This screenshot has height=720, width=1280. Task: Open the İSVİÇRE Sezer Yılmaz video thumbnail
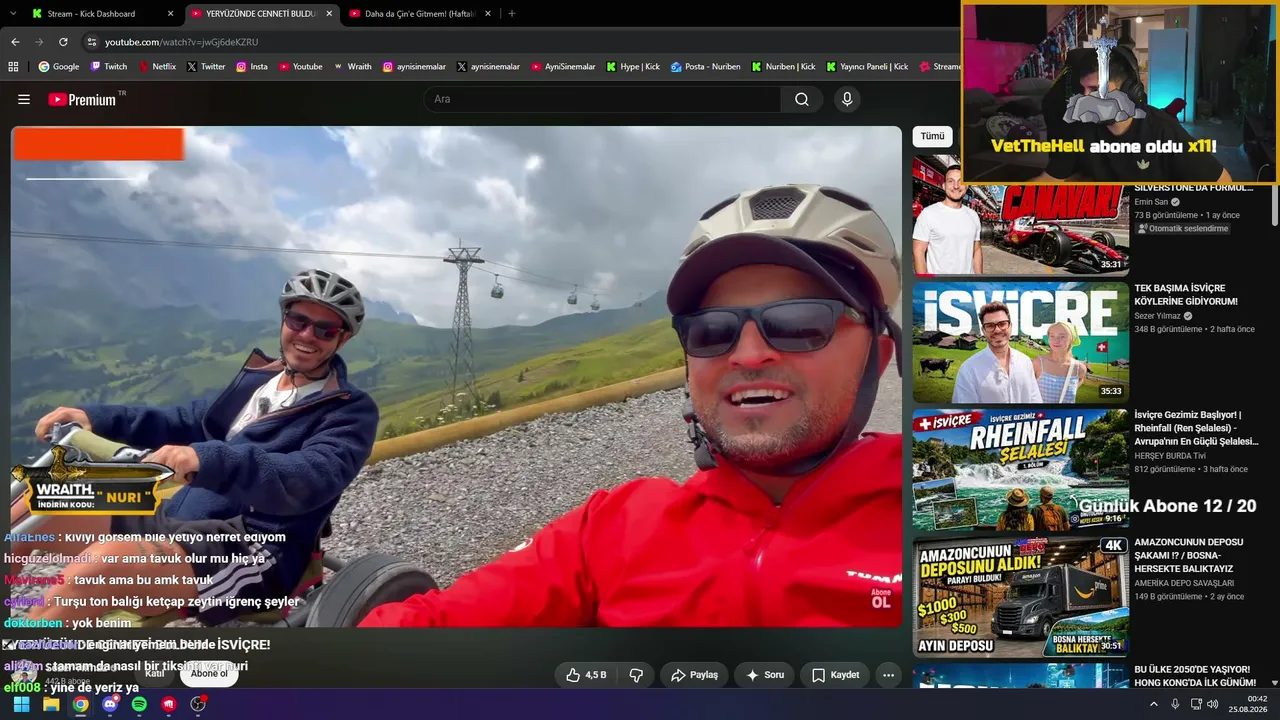coord(1020,342)
